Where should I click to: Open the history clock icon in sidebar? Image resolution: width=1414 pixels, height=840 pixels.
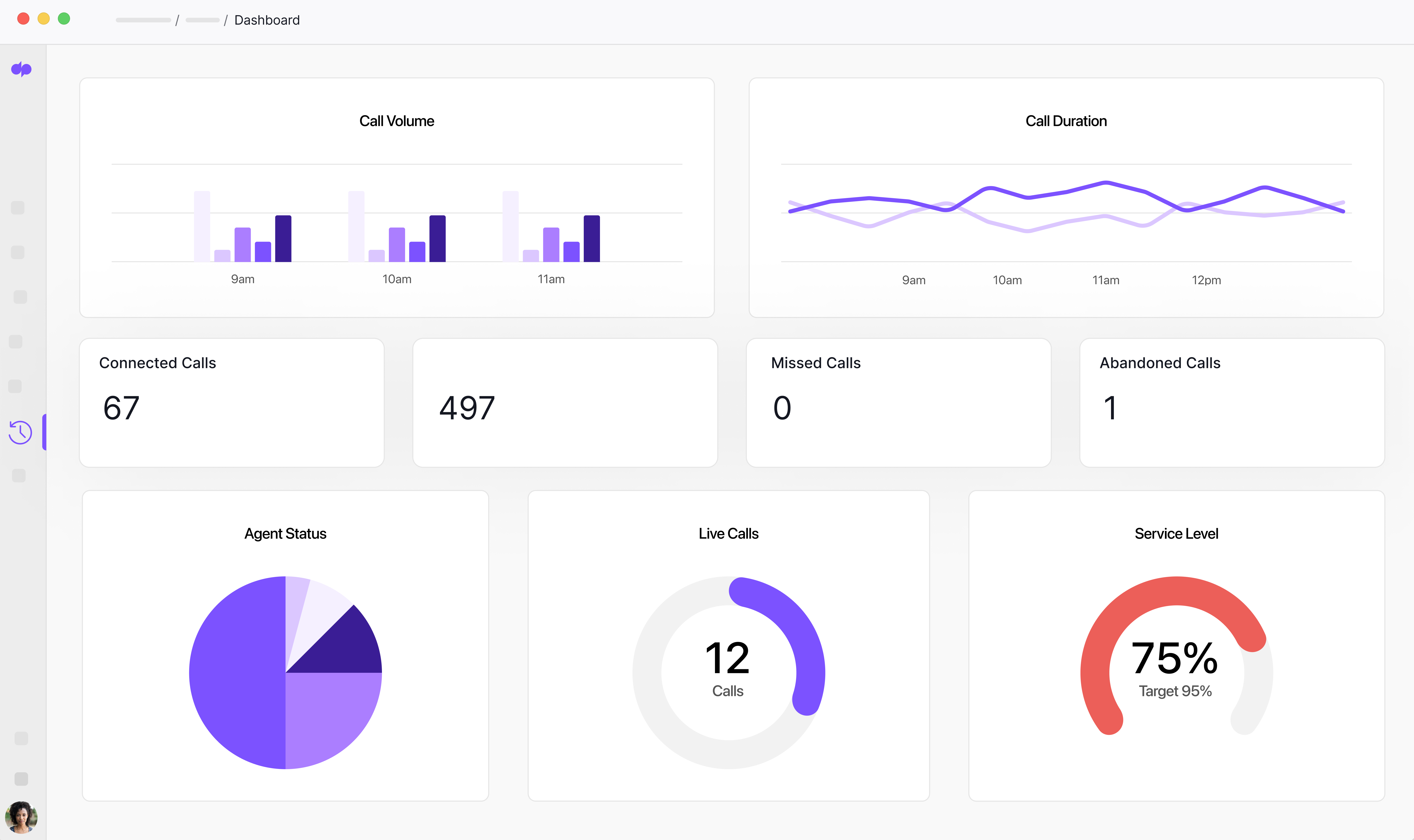point(20,432)
